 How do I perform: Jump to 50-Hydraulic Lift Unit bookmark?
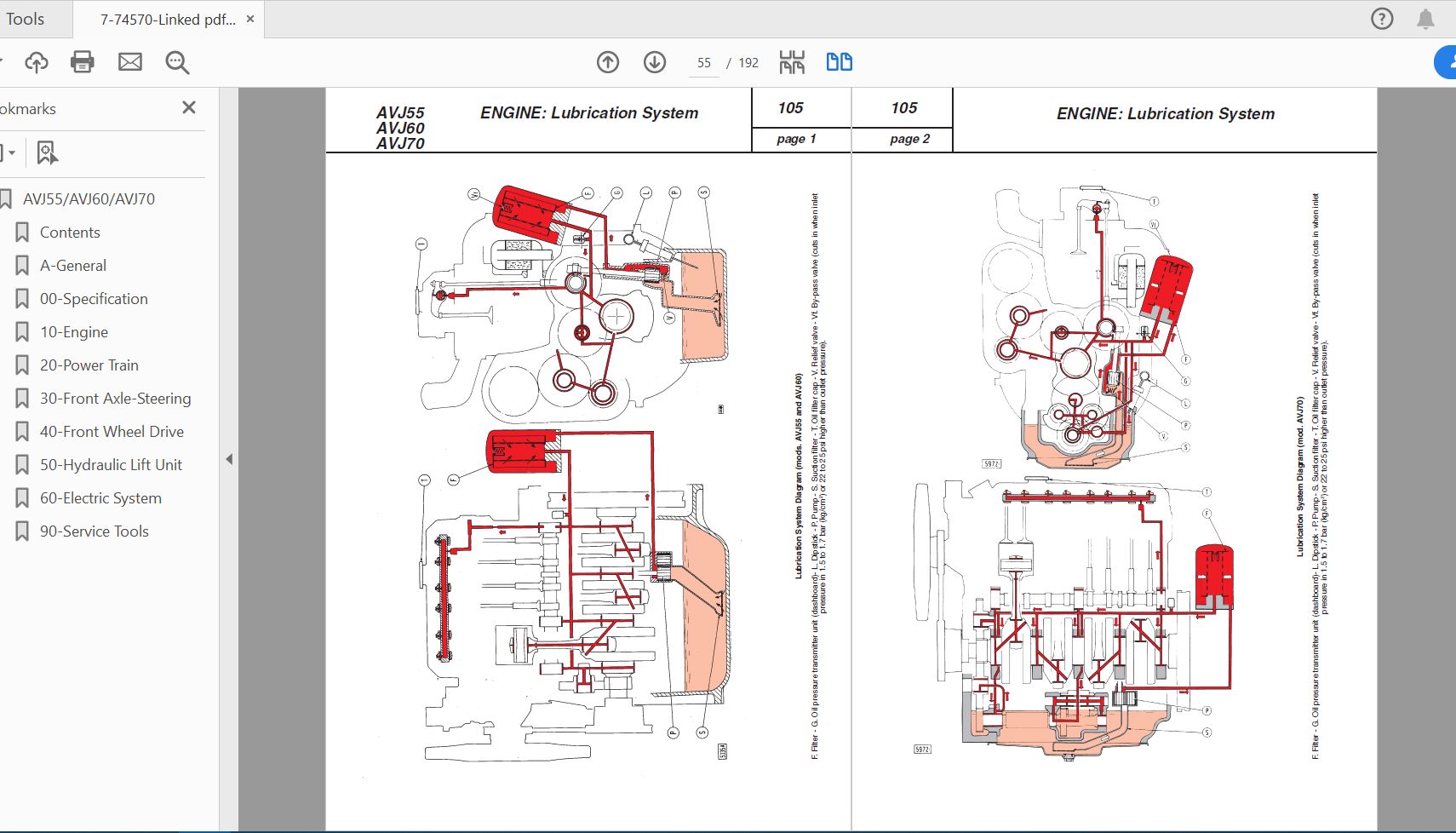(111, 465)
